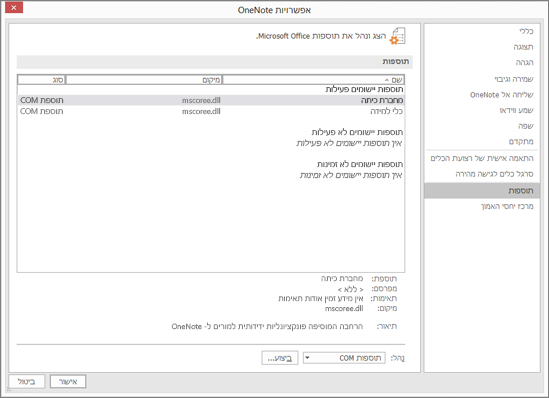Click mscoree.dll in the מחברת כיתה row
This screenshot has width=549, height=398.
click(201, 100)
